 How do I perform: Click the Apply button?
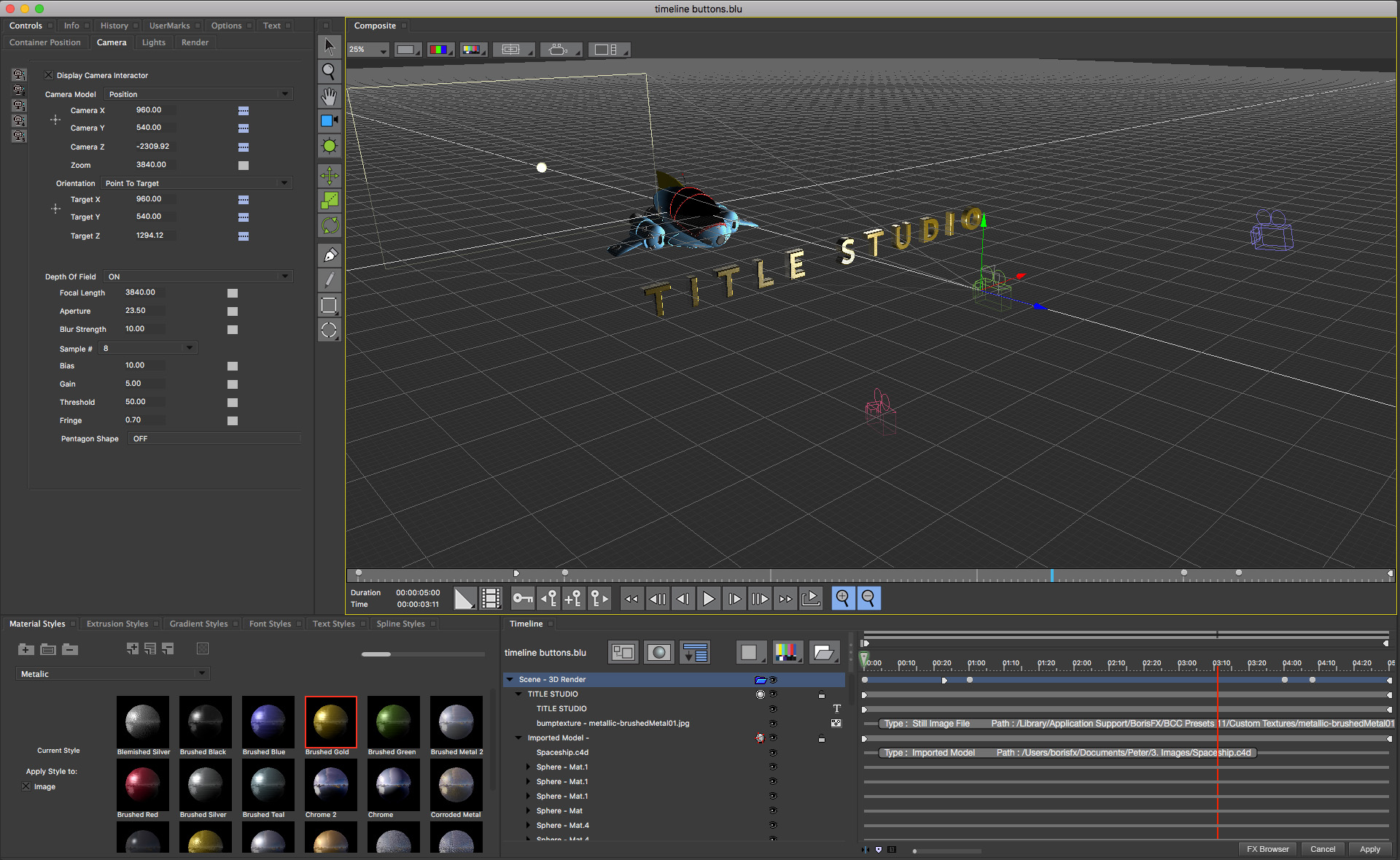click(1370, 849)
